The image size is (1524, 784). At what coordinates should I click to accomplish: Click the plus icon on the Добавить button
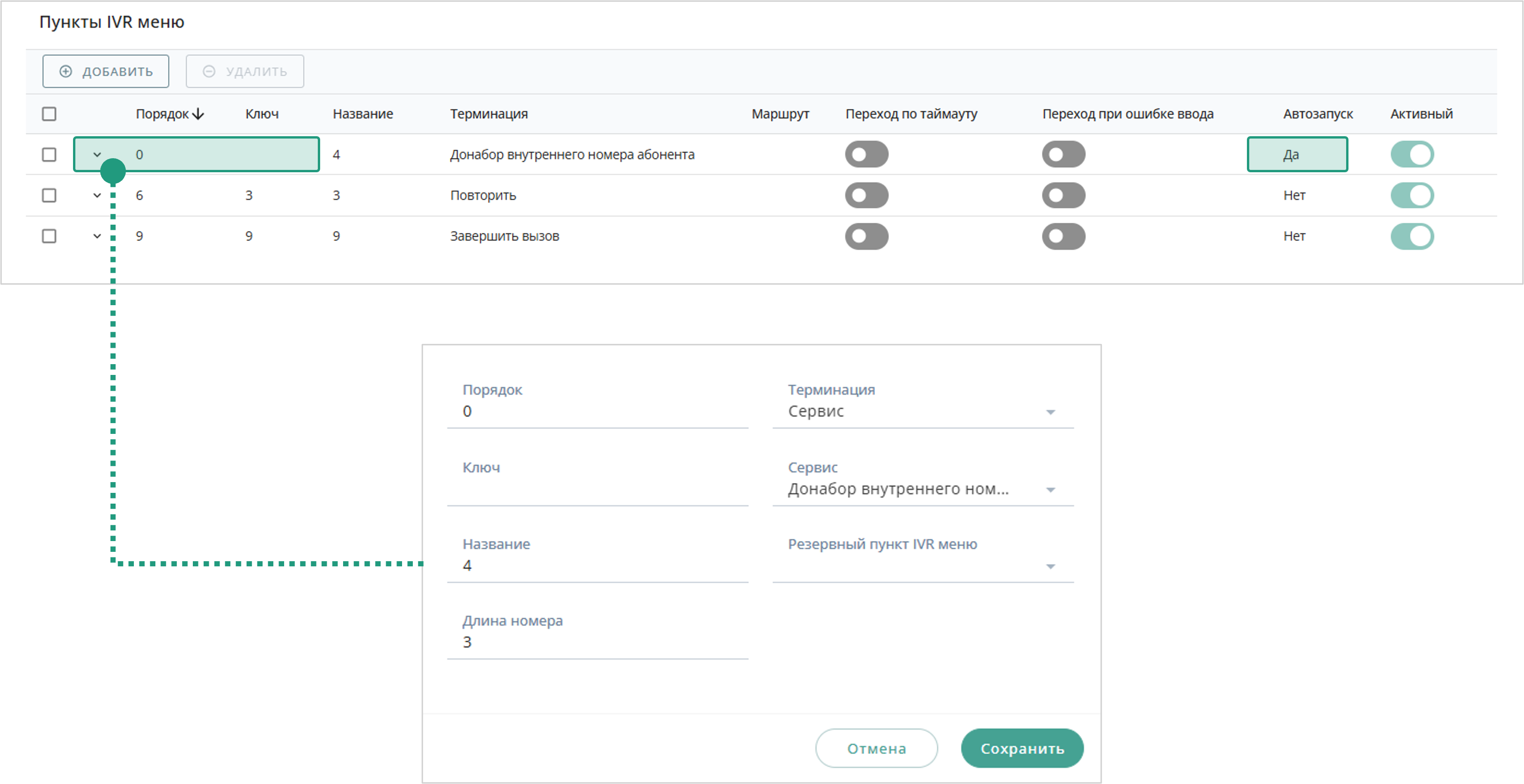click(x=66, y=72)
